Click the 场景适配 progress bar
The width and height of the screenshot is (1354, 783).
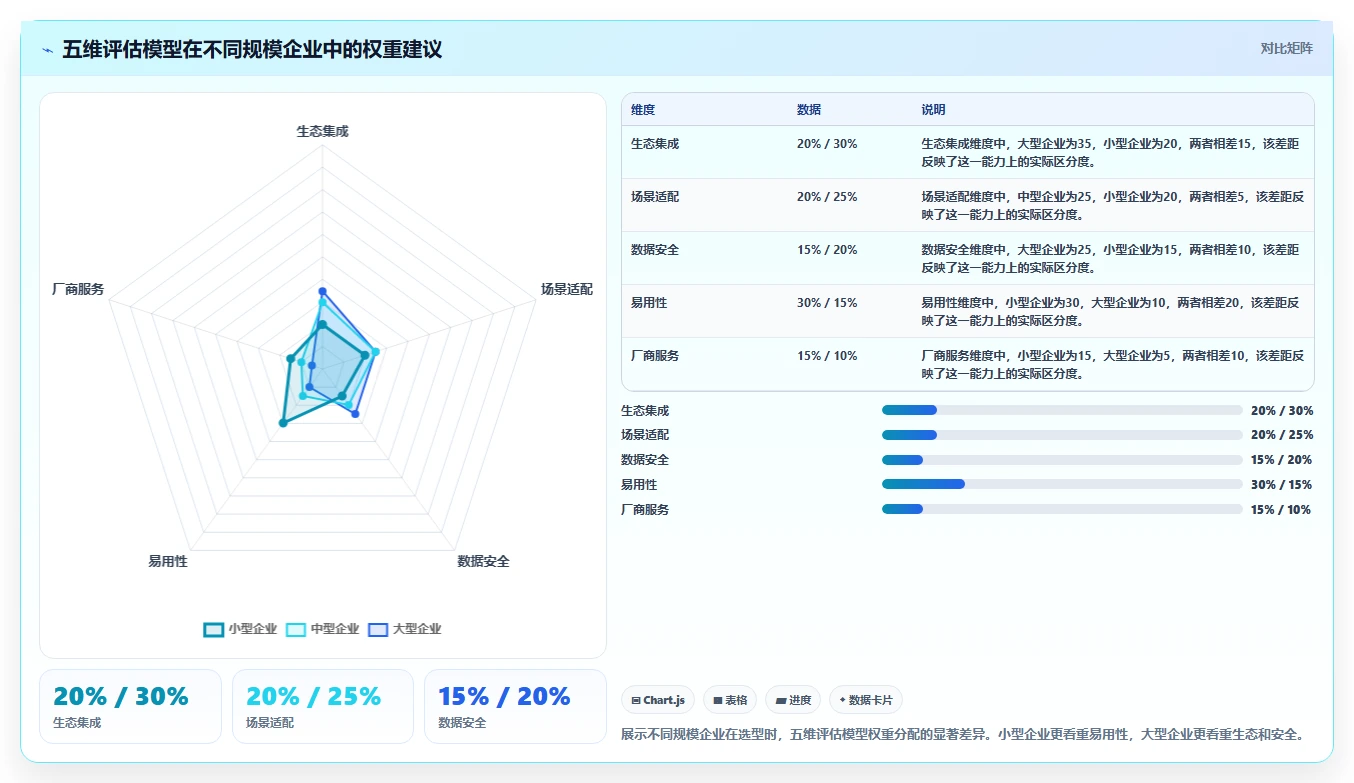[1062, 435]
